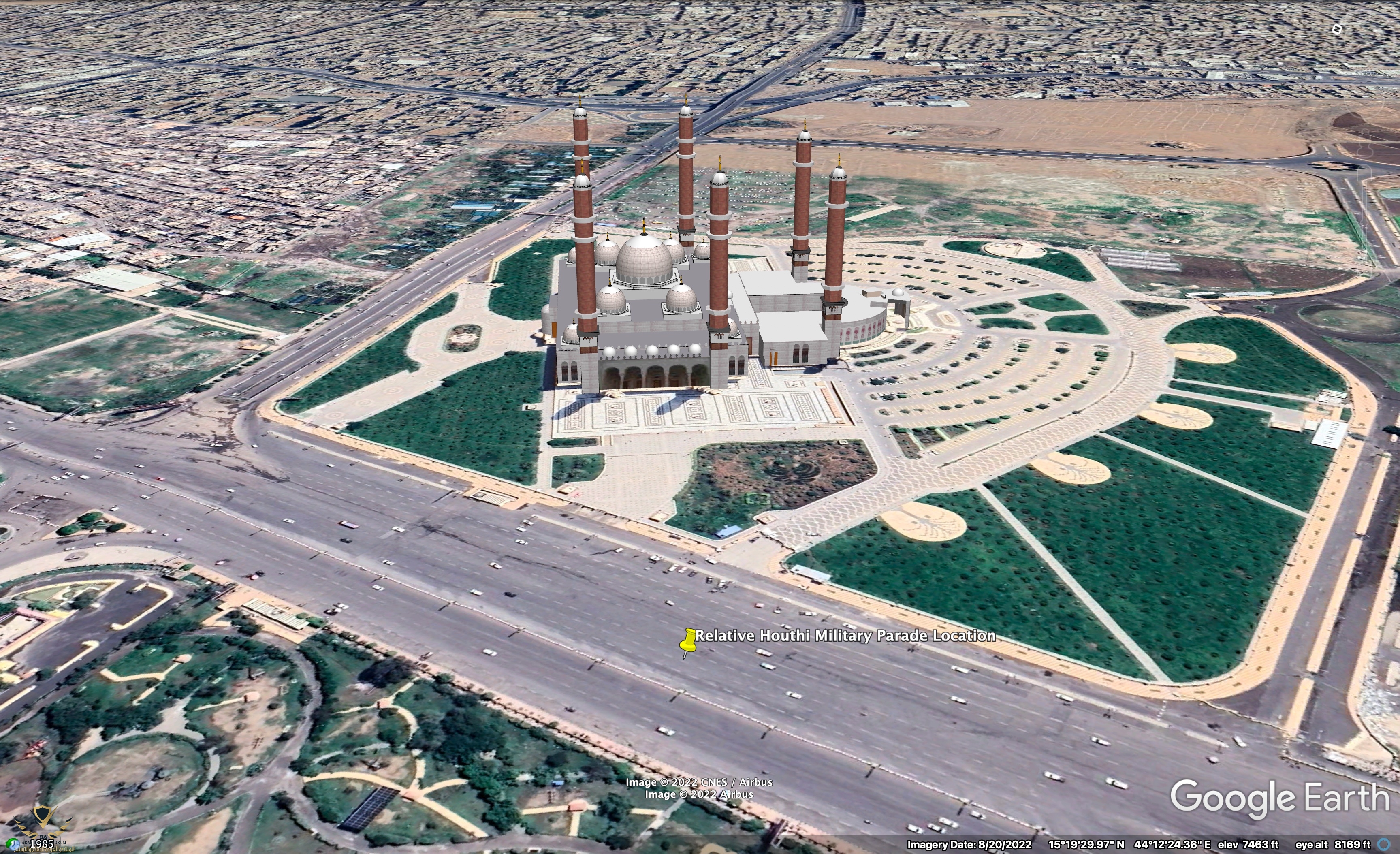Click the latitude 15°19'29.97" N readout

point(1086,845)
